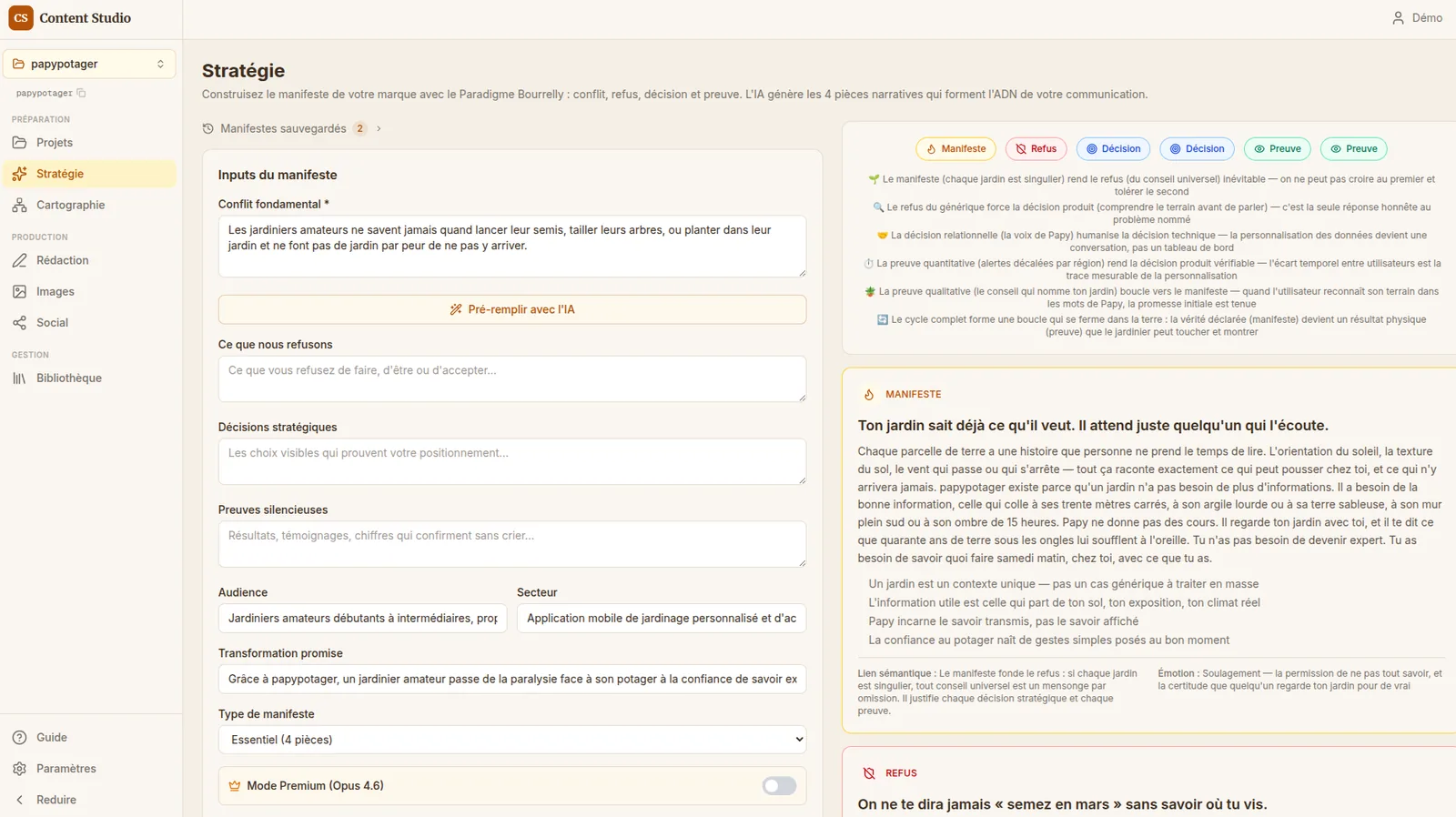Click the CS Content Studio logo icon

[20, 17]
